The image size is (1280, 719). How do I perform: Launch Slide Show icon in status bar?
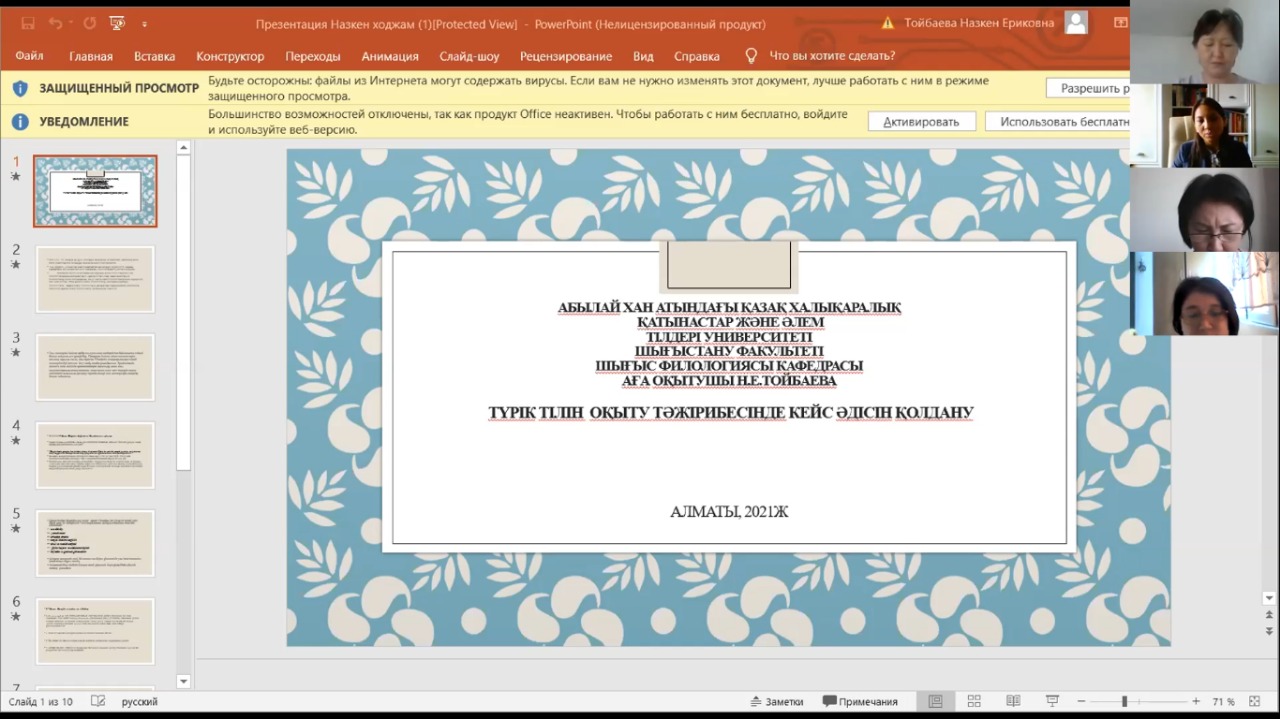(x=1052, y=701)
